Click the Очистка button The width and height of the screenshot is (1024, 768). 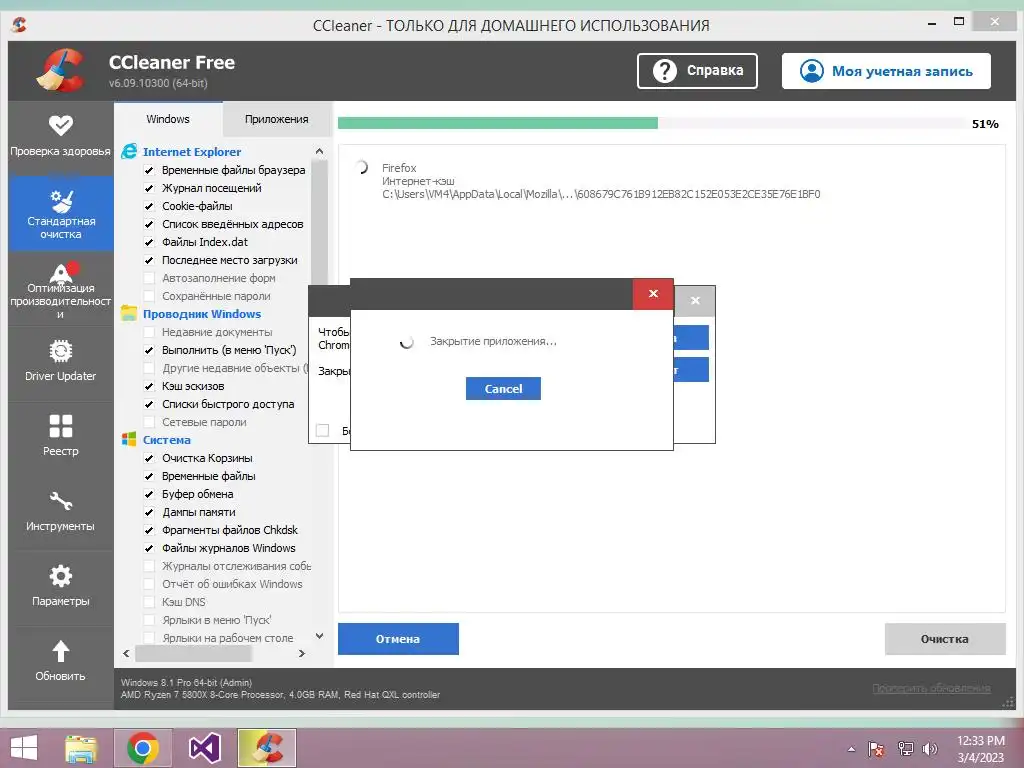(944, 639)
